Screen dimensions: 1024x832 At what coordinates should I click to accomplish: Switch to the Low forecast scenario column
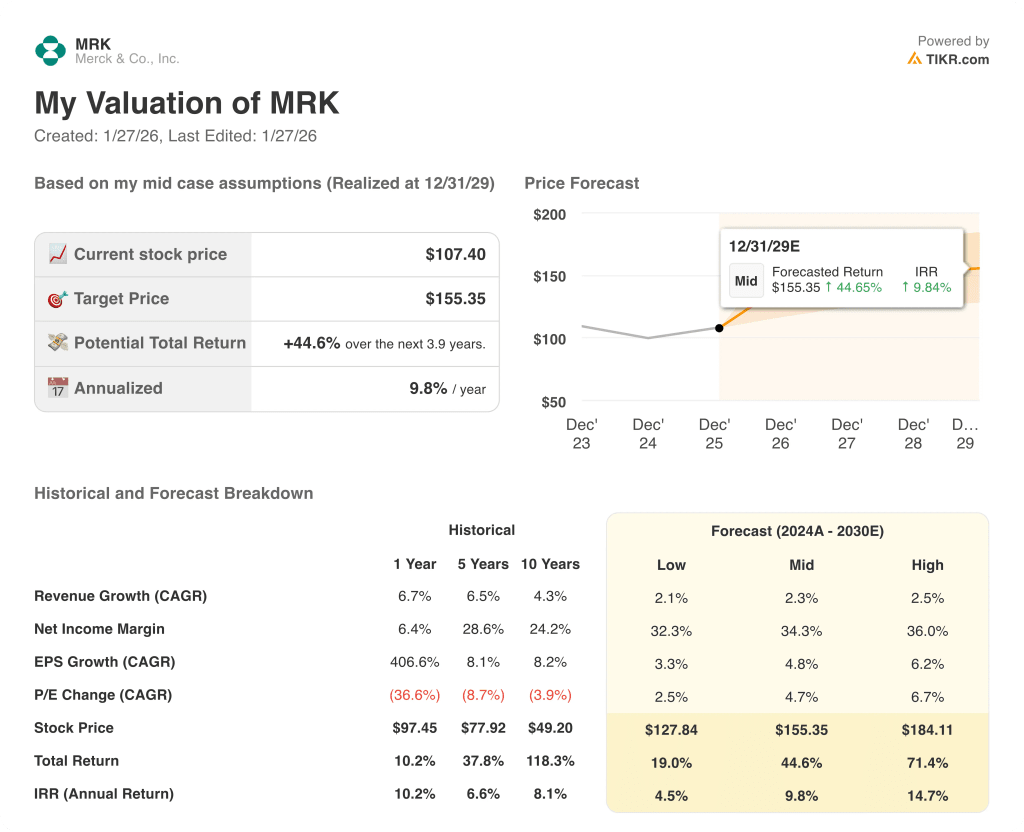coord(671,565)
